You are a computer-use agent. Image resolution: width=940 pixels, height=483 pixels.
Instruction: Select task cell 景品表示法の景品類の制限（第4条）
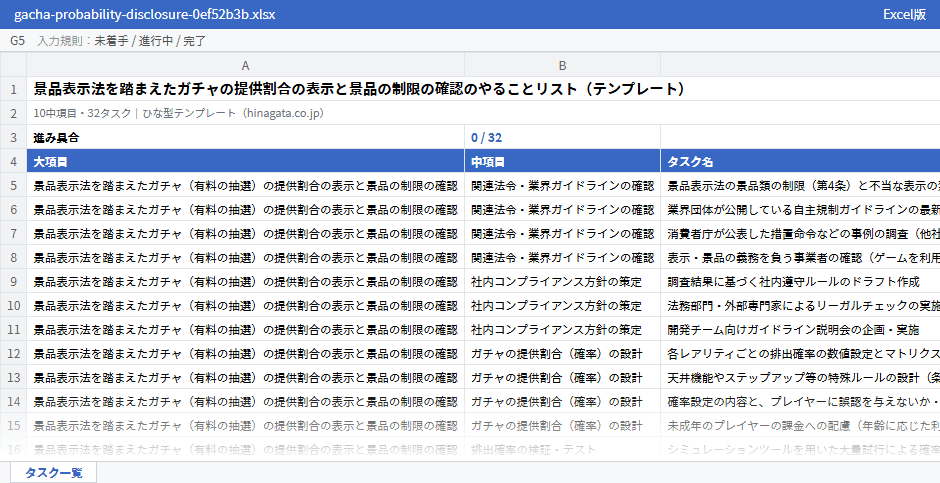click(x=800, y=186)
